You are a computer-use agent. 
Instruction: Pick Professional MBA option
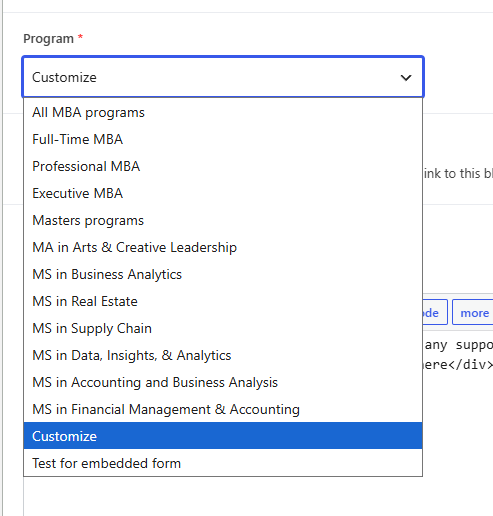click(x=223, y=166)
